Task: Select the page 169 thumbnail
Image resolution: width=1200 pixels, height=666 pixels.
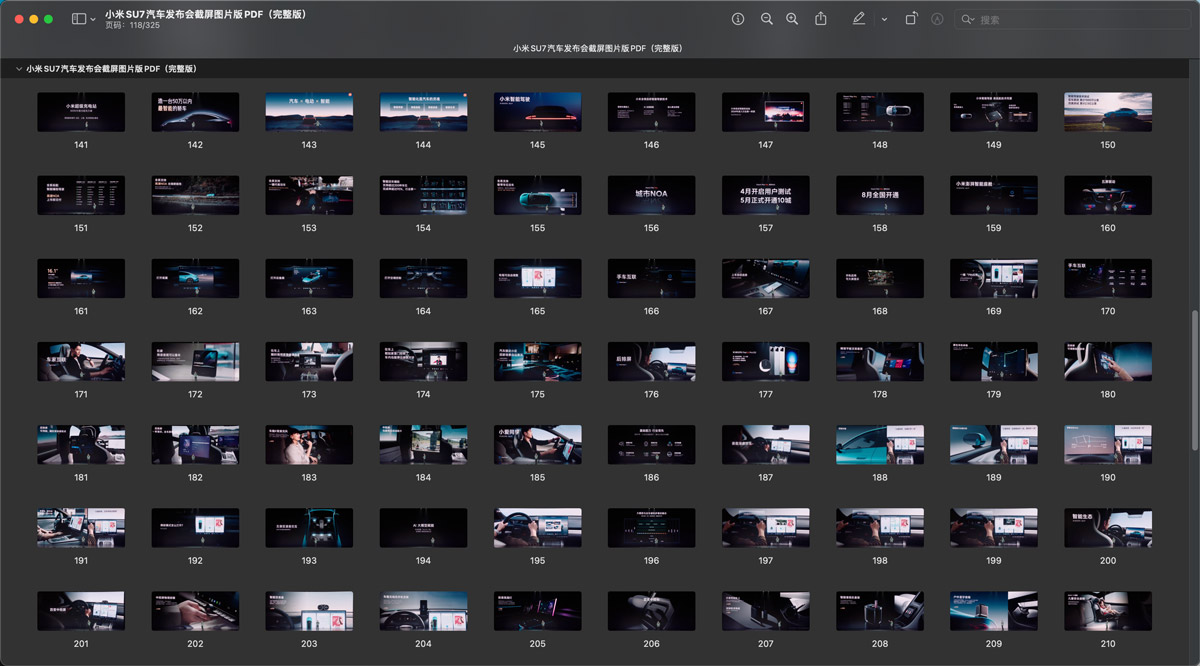Action: (x=994, y=278)
